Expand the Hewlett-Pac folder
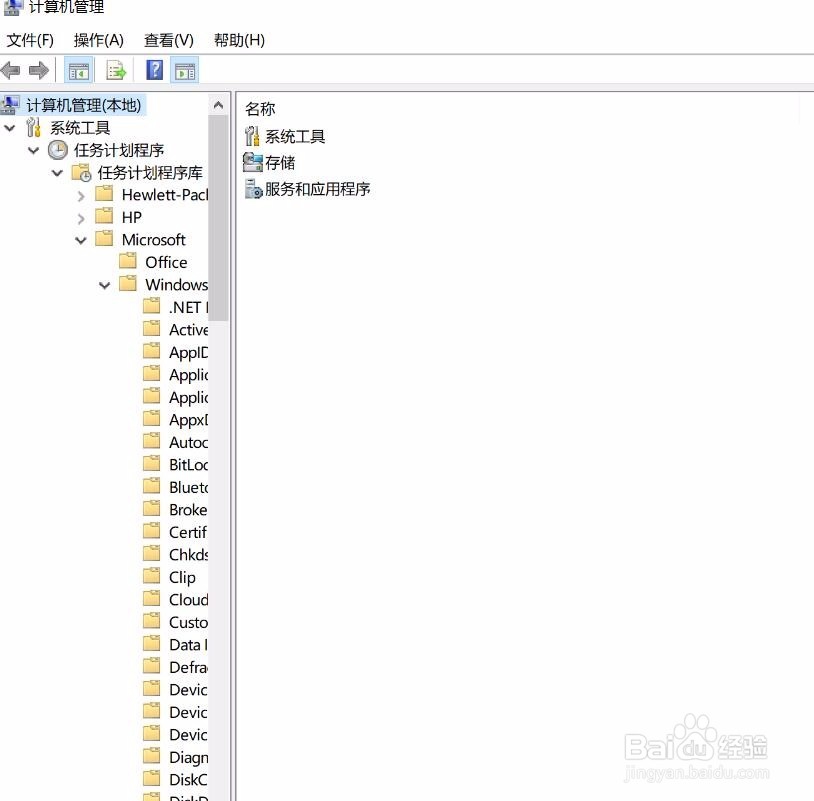Viewport: 814px width, 801px height. 82,195
